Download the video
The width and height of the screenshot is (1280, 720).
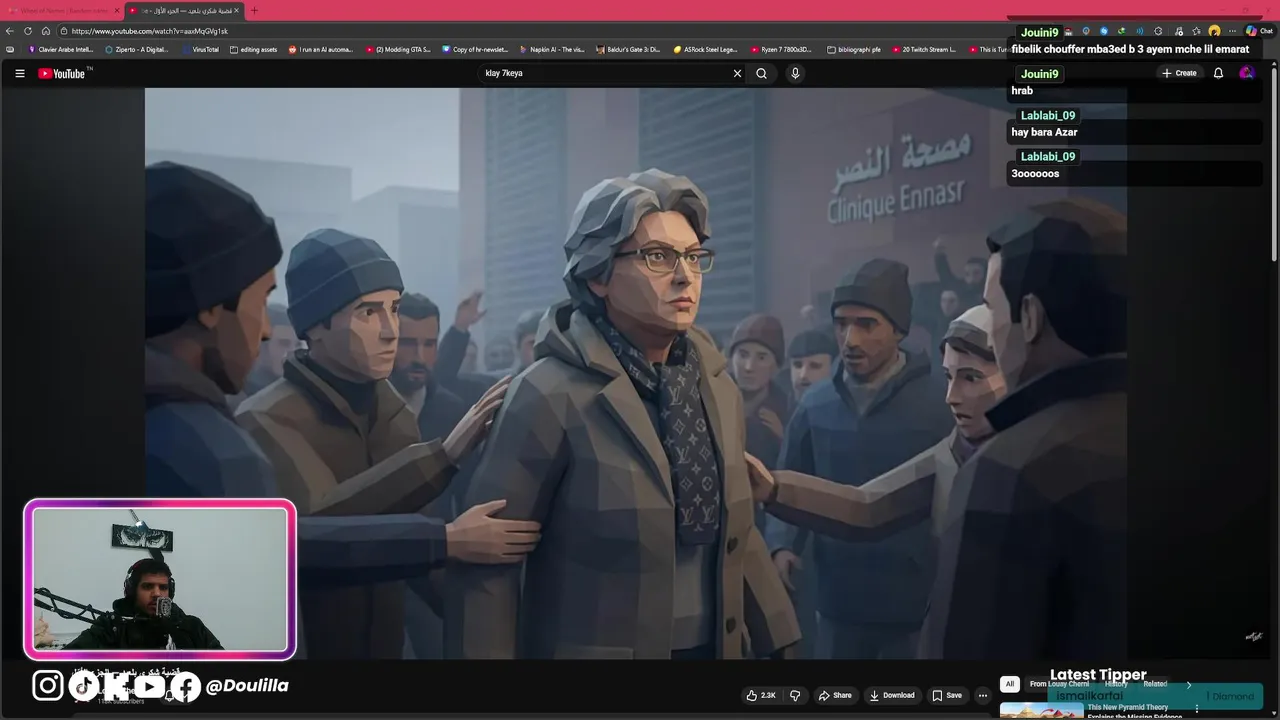point(892,695)
